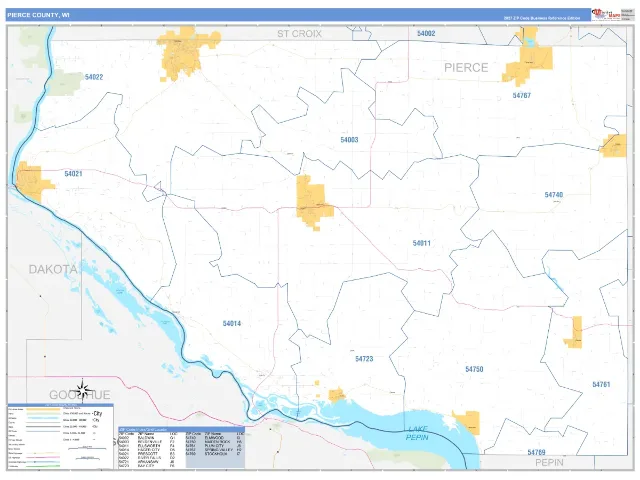Select the 54011 ZIP code label
The width and height of the screenshot is (640, 480).
[422, 243]
